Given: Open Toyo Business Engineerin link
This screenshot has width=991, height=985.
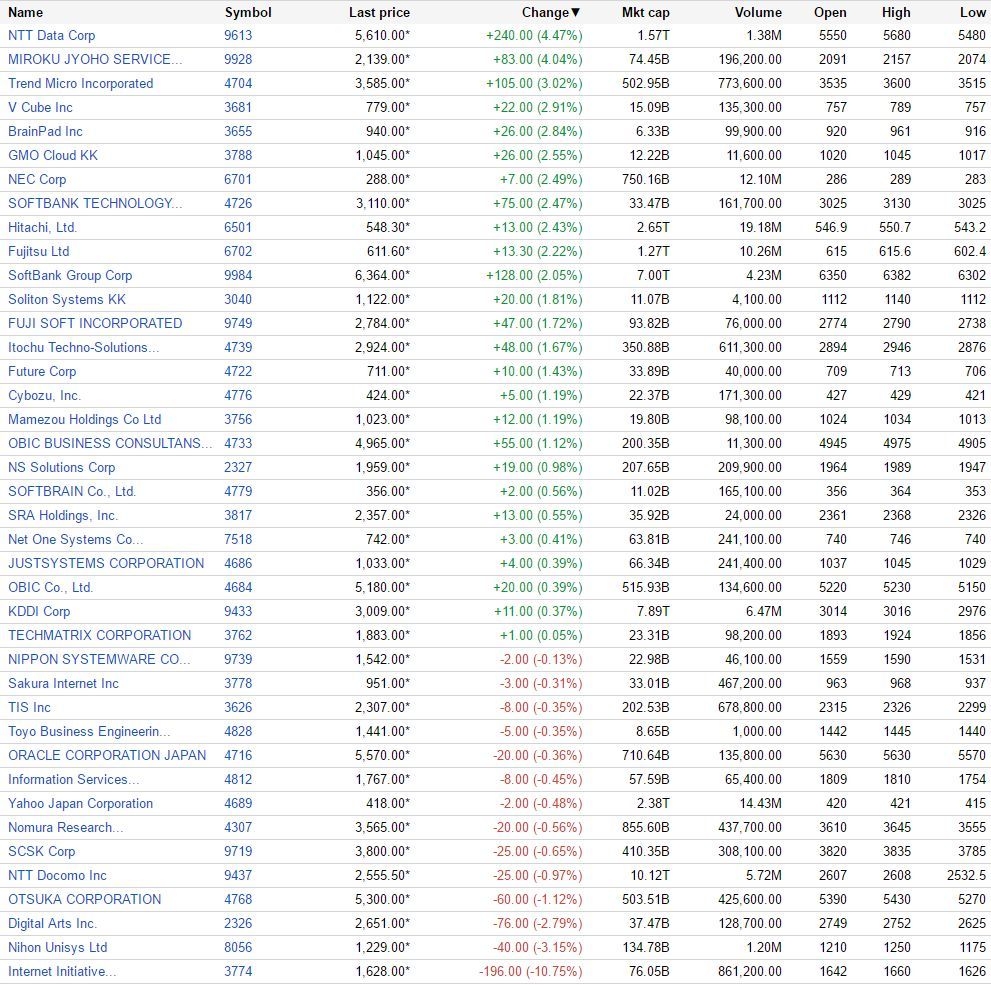Looking at the screenshot, I should [x=89, y=732].
